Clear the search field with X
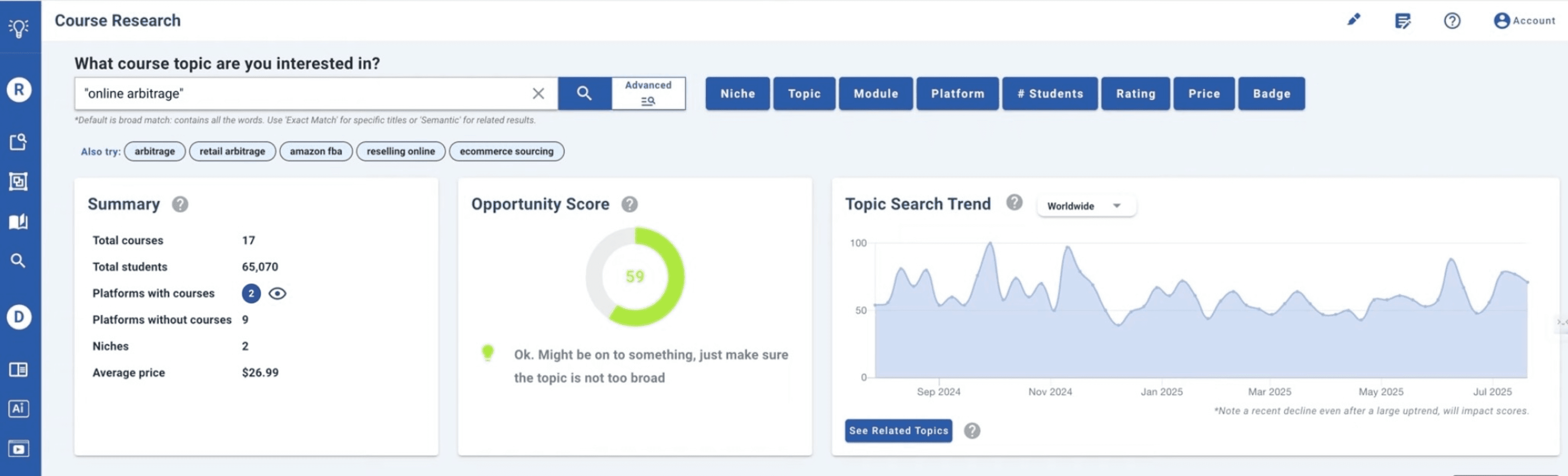 tap(538, 93)
